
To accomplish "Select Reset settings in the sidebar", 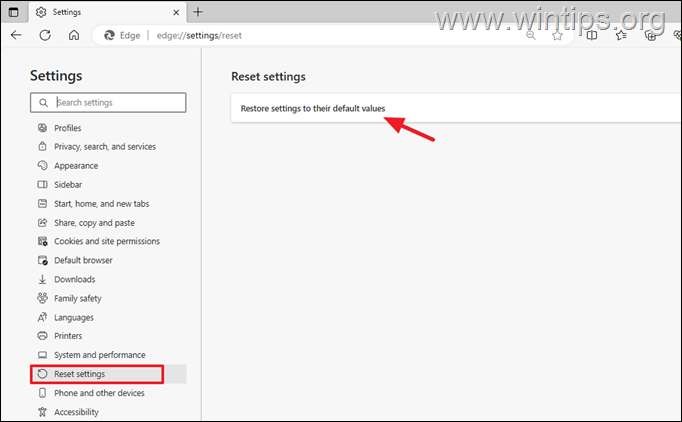I will pyautogui.click(x=108, y=374).
